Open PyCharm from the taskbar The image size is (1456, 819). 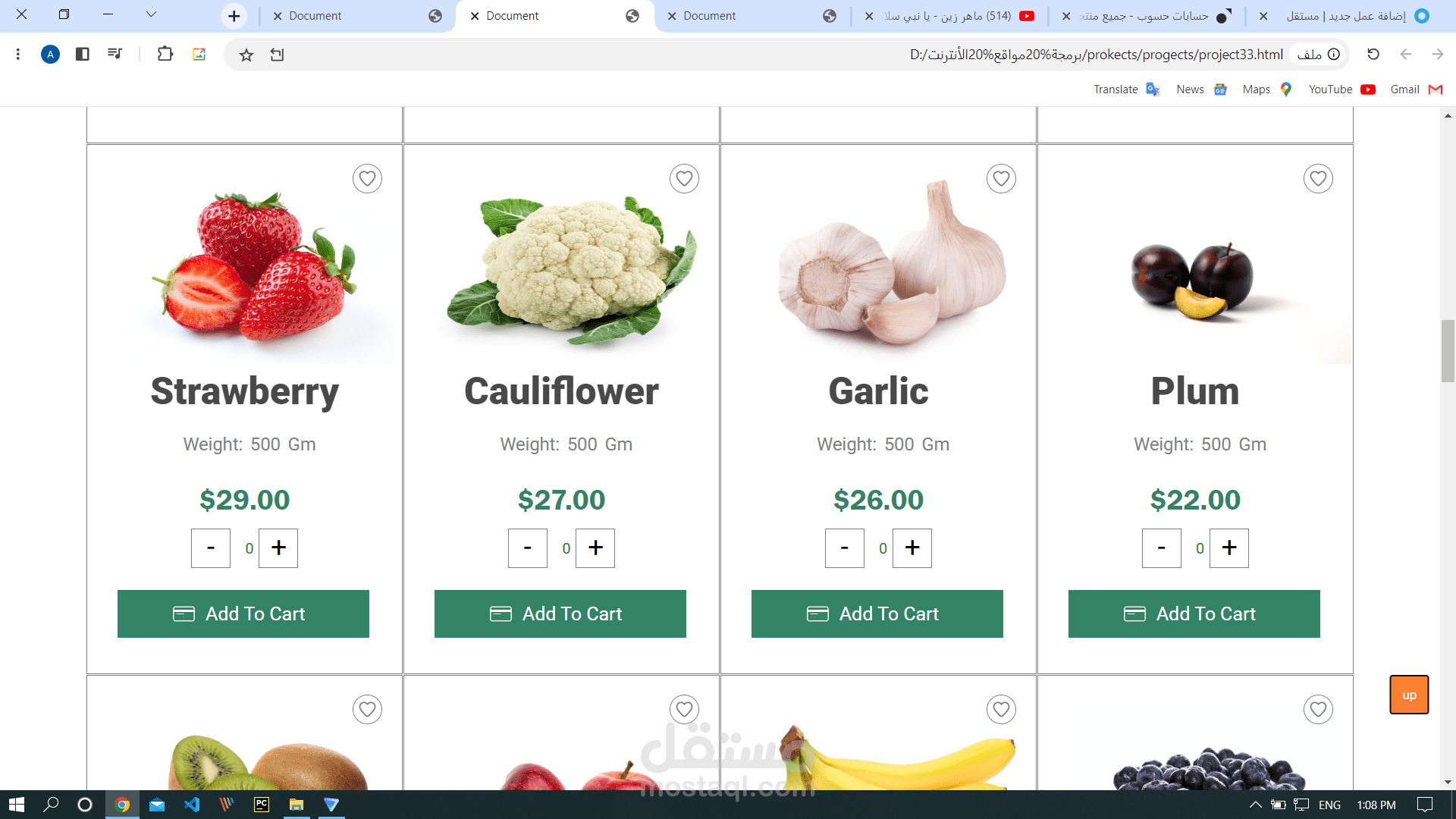[x=262, y=805]
